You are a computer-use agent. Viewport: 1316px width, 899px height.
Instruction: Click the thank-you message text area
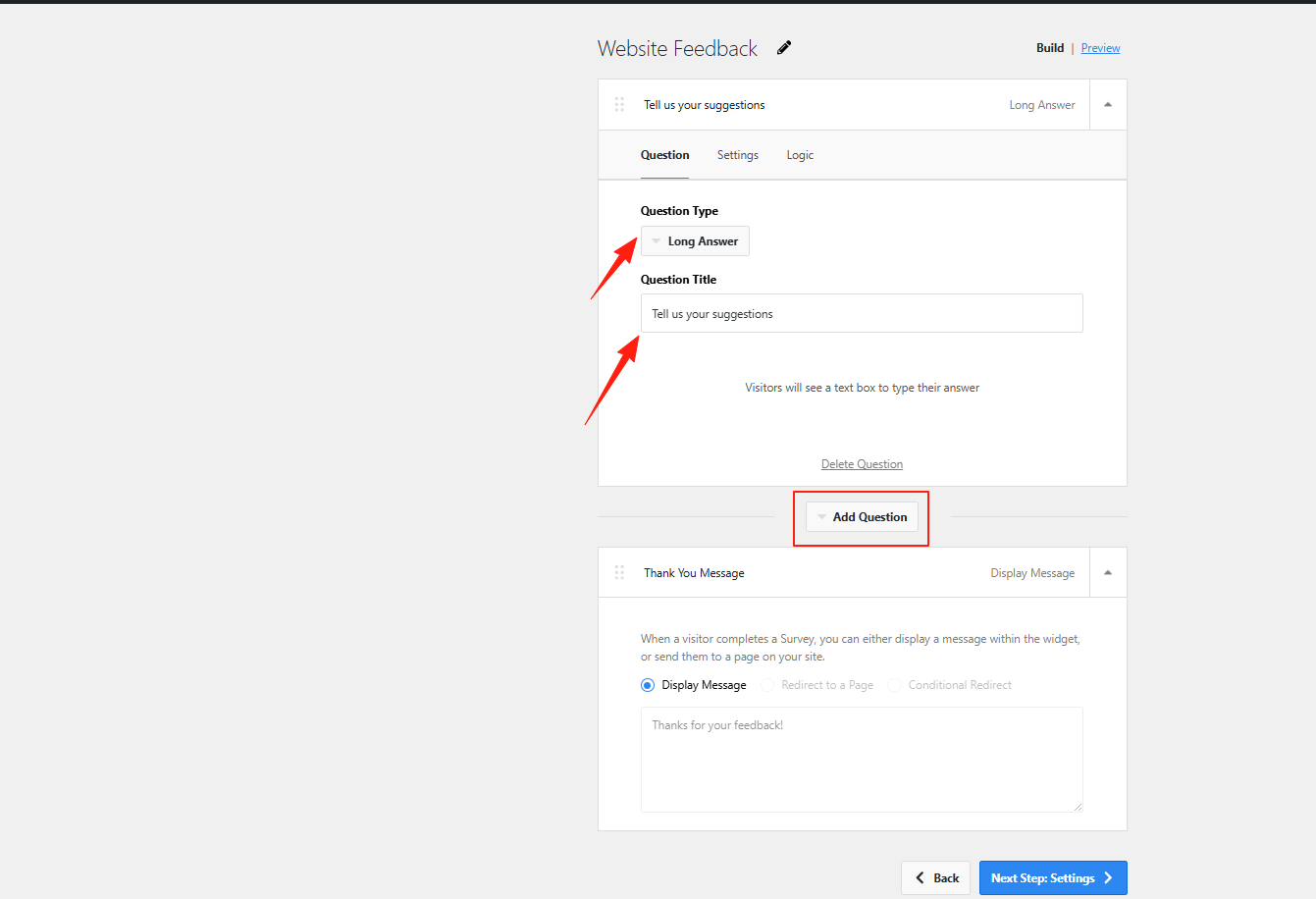click(x=862, y=760)
